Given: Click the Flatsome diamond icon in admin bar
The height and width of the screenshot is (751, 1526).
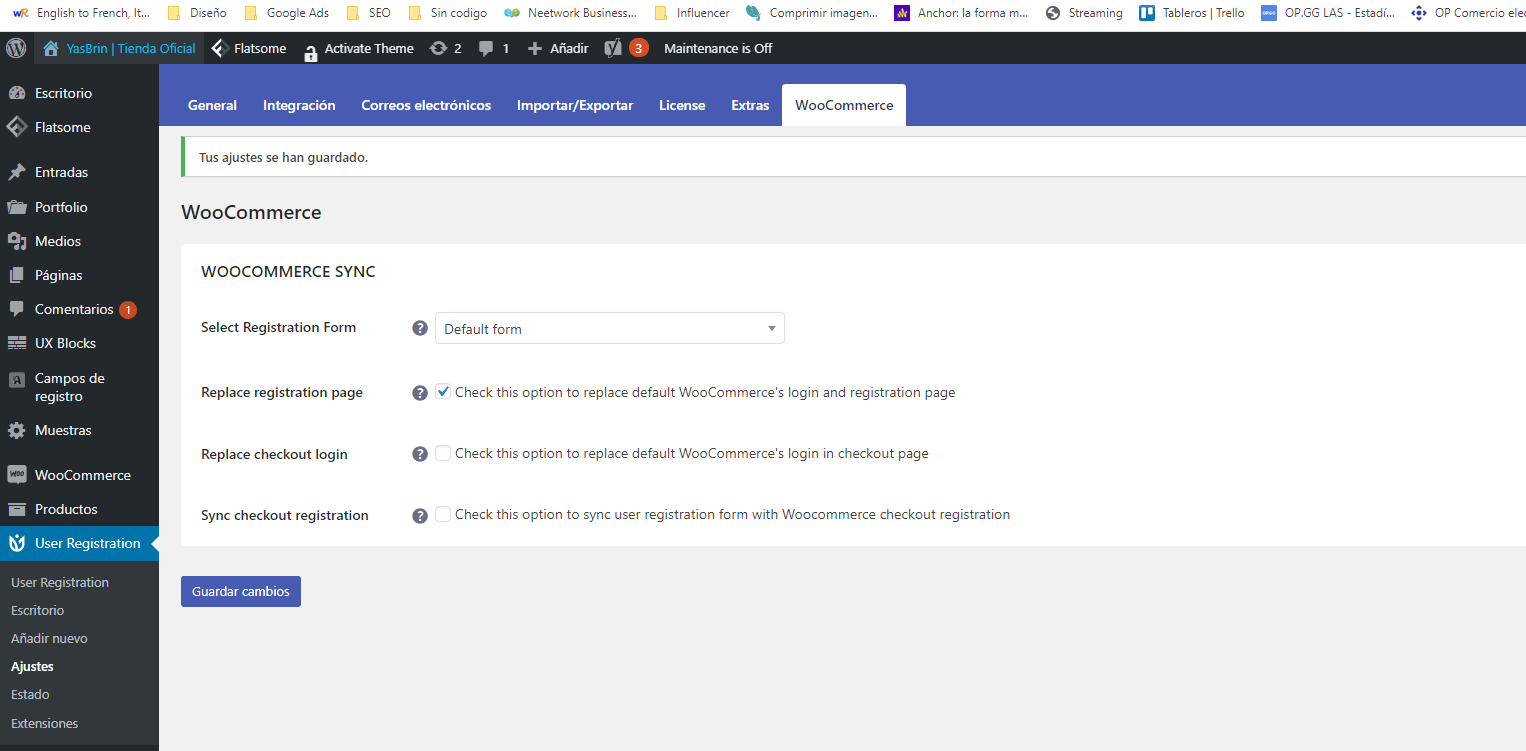Looking at the screenshot, I should click(221, 48).
